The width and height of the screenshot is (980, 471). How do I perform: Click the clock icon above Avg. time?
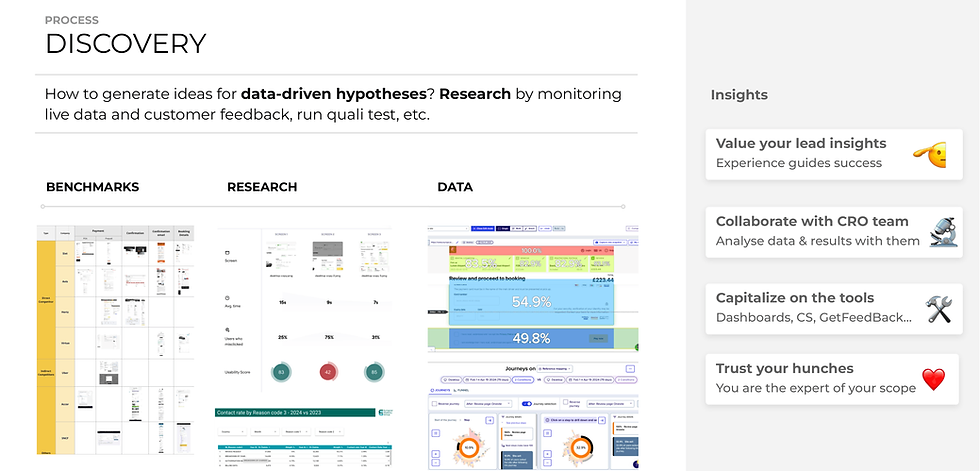tap(226, 298)
